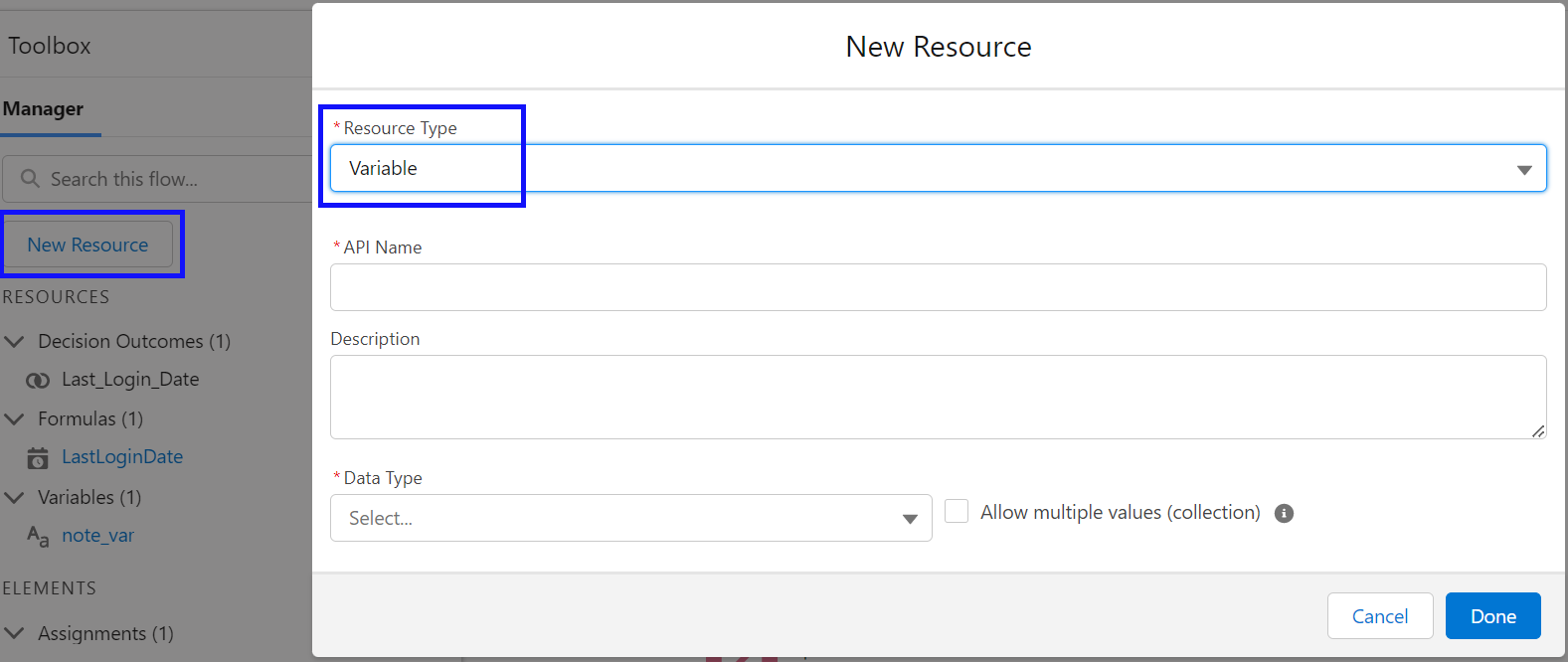Click the collection info tooltip icon
Image resolution: width=1568 pixels, height=662 pixels.
pos(1284,514)
